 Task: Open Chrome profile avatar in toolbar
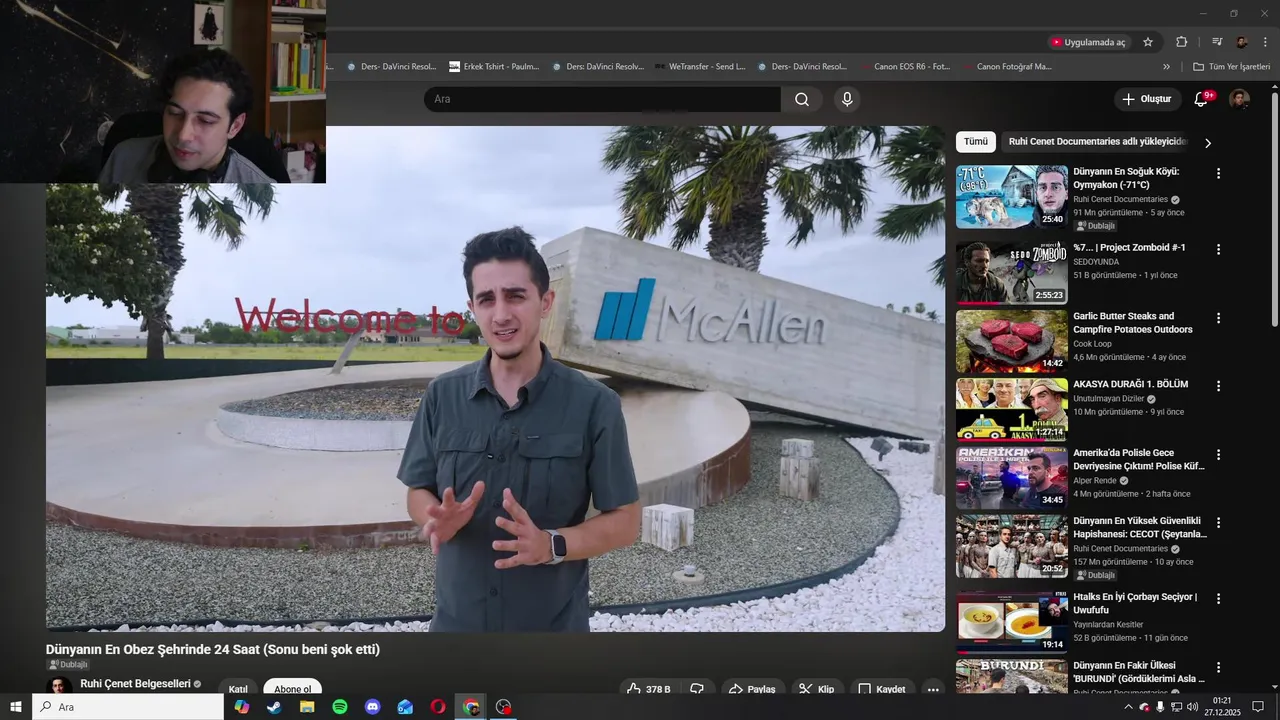coord(1241,42)
